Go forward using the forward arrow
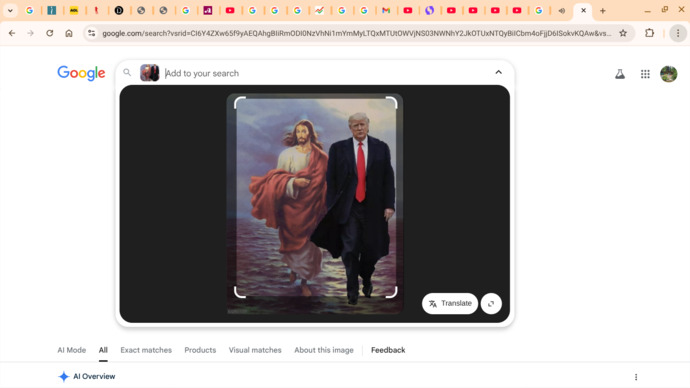690x388 pixels. click(30, 33)
